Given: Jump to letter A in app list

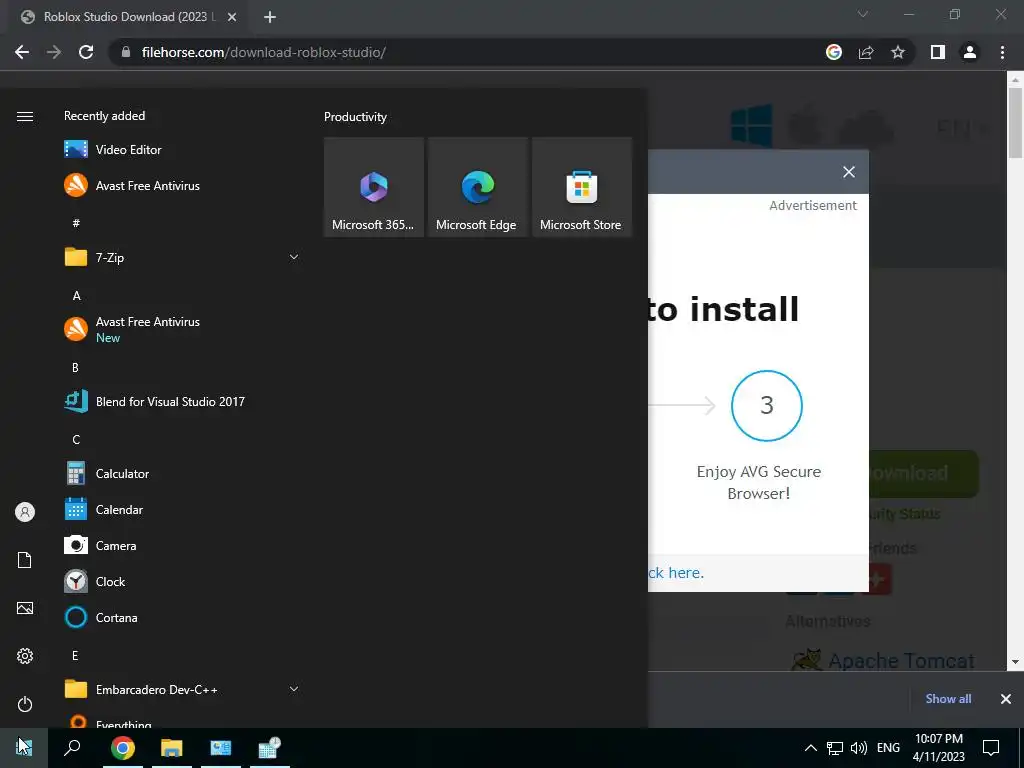Looking at the screenshot, I should coord(76,296).
